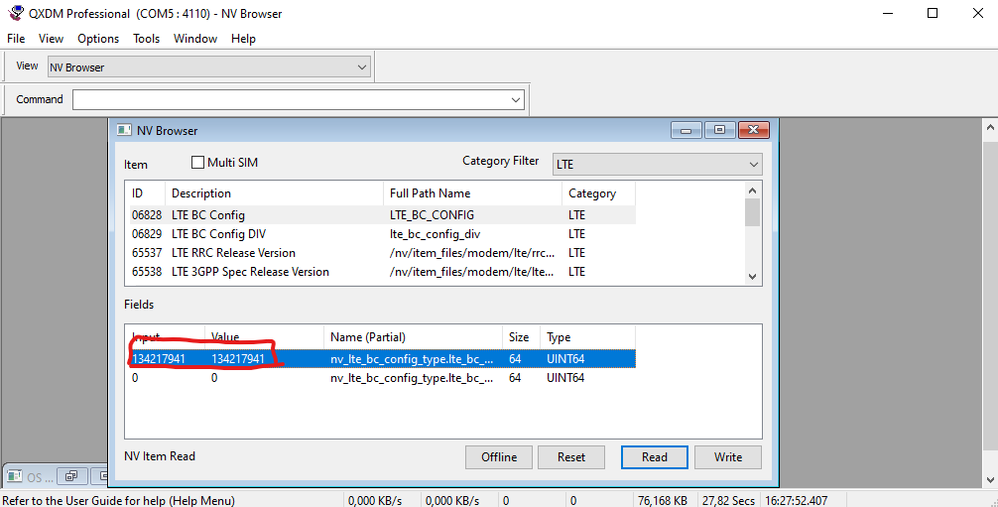Enable the Multi SIM checkbox
Image resolution: width=998 pixels, height=507 pixels.
(x=198, y=162)
